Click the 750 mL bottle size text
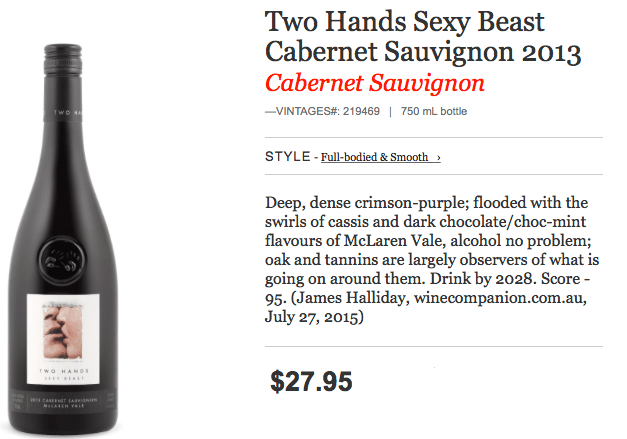 pos(434,111)
